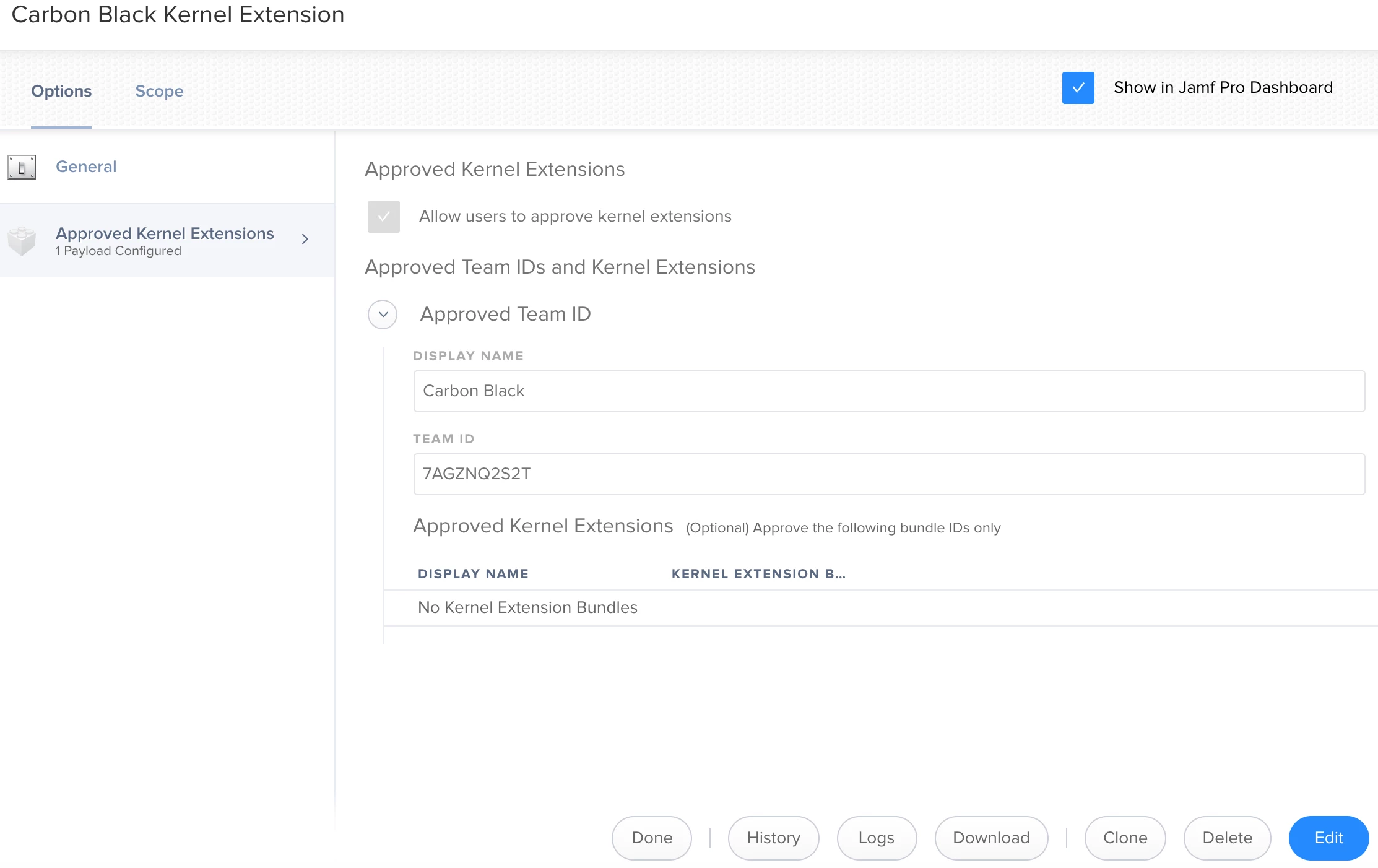
Task: Click the Carbon Black display name field
Action: pyautogui.click(x=888, y=391)
